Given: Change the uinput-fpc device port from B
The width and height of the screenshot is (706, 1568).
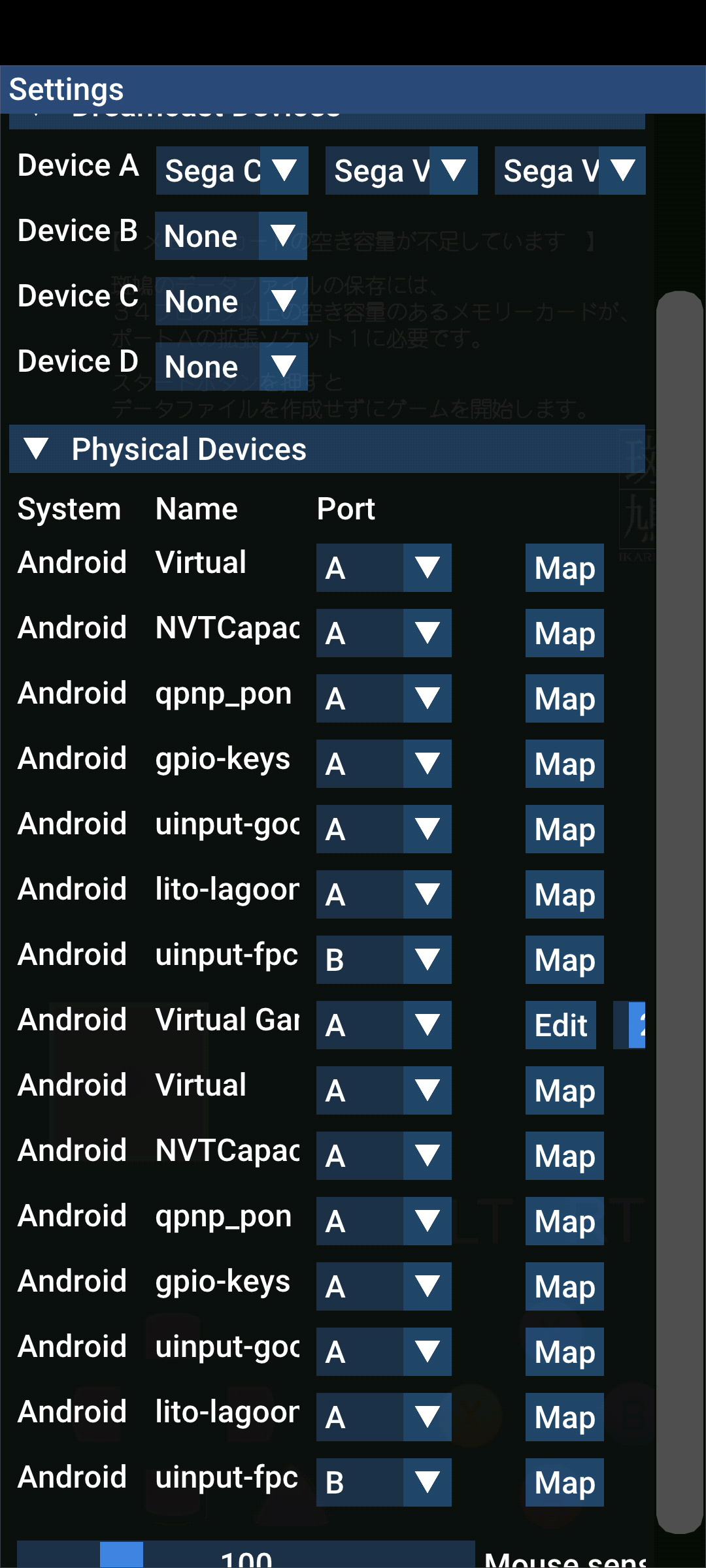Looking at the screenshot, I should (x=384, y=960).
